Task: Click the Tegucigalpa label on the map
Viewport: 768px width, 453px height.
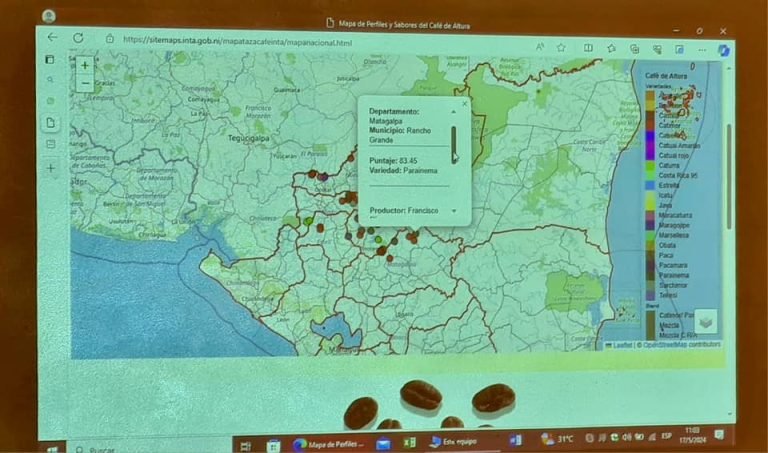Action: (248, 139)
